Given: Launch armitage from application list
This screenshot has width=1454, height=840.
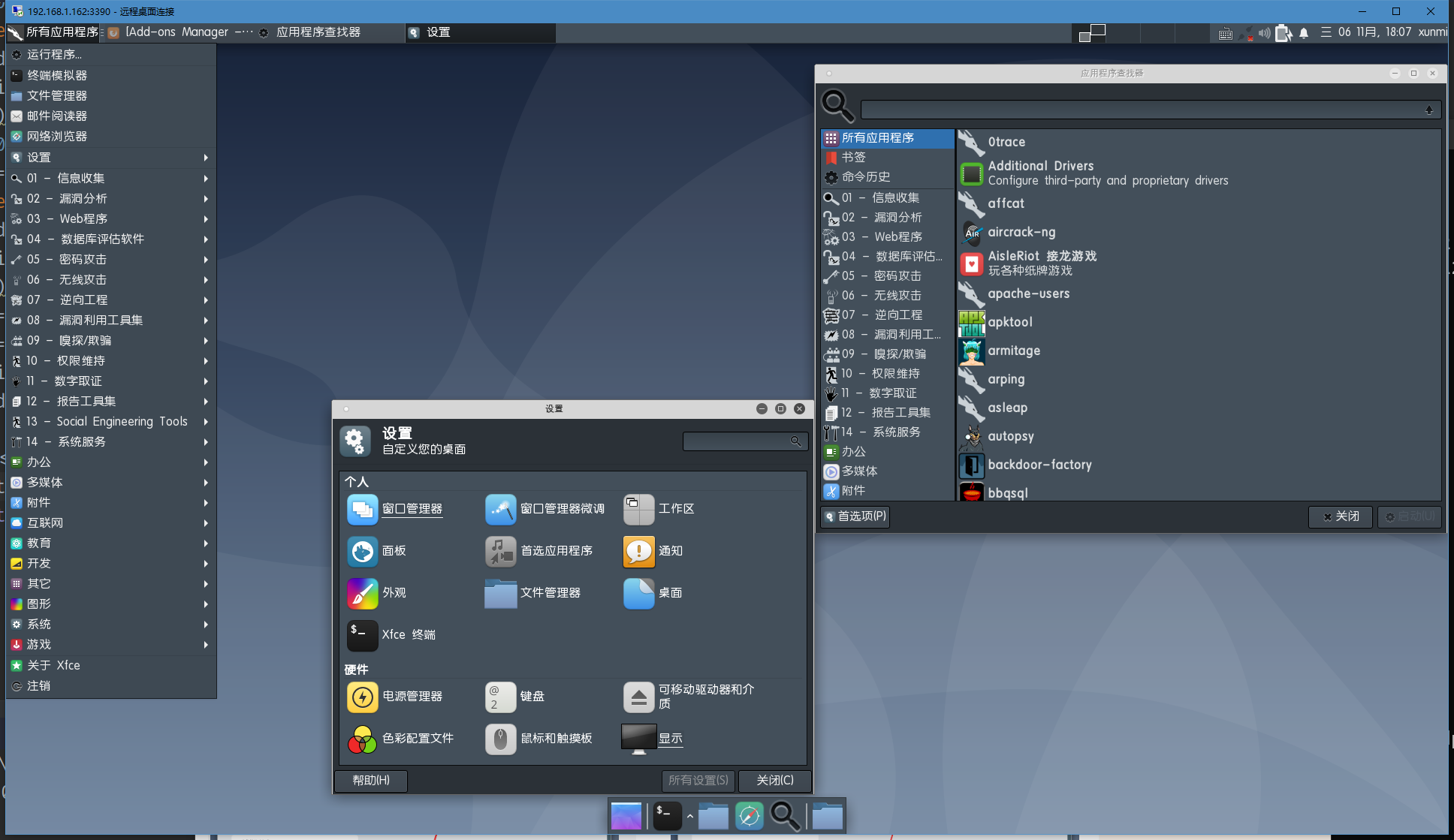Looking at the screenshot, I should pos(1013,351).
